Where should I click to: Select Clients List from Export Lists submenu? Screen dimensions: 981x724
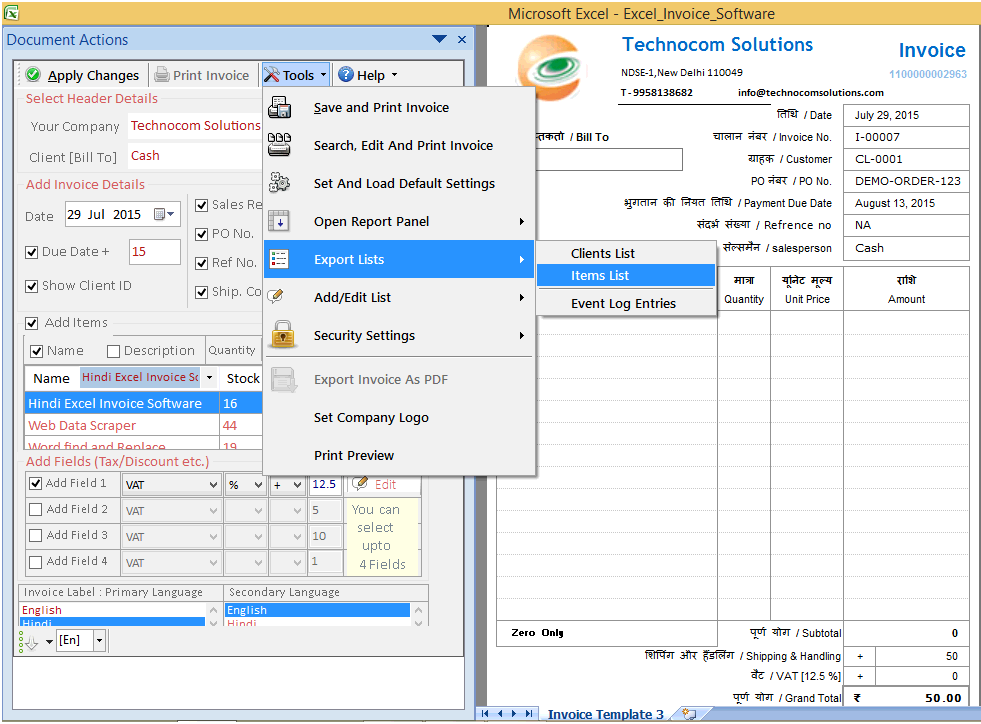click(626, 253)
